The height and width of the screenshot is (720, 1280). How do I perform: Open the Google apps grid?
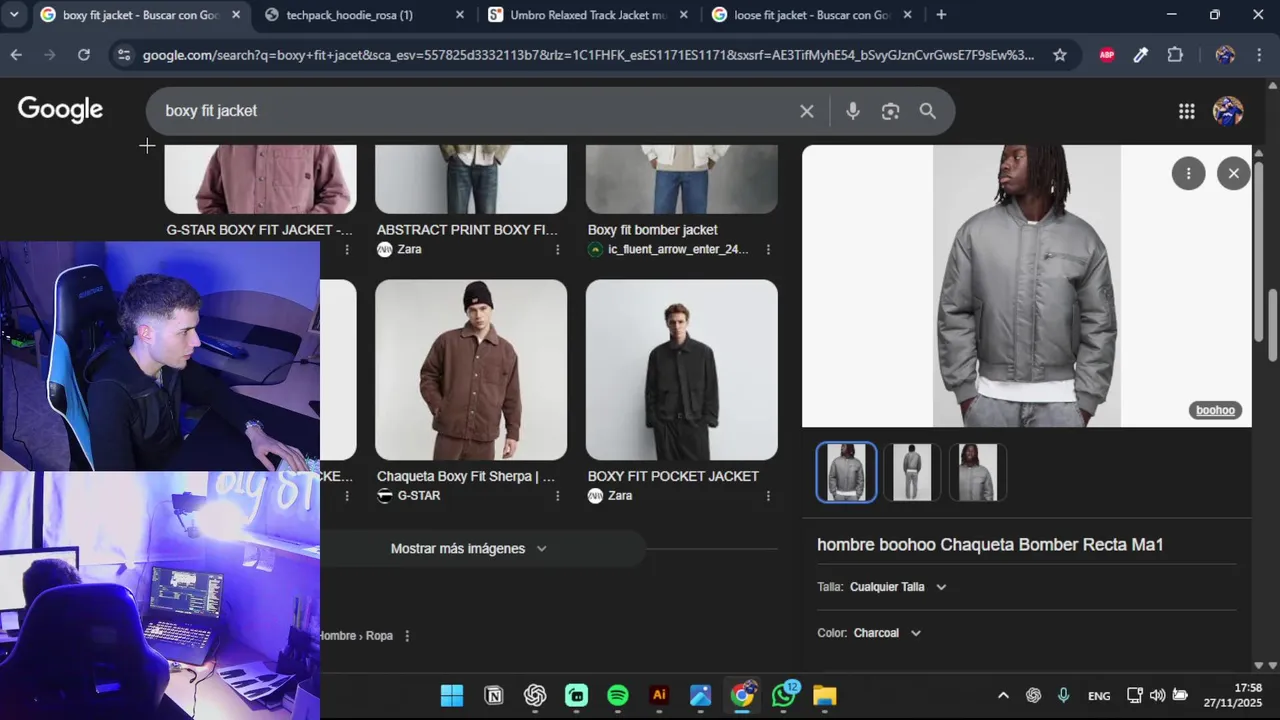click(x=1187, y=111)
